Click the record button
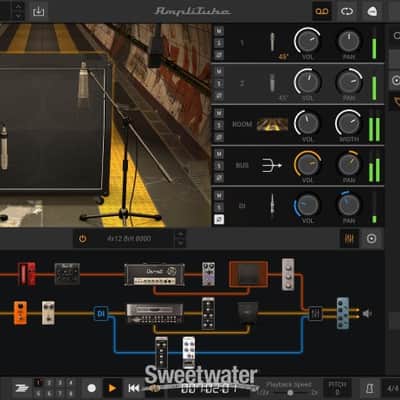Screen dimensions: 400x400 (92, 388)
